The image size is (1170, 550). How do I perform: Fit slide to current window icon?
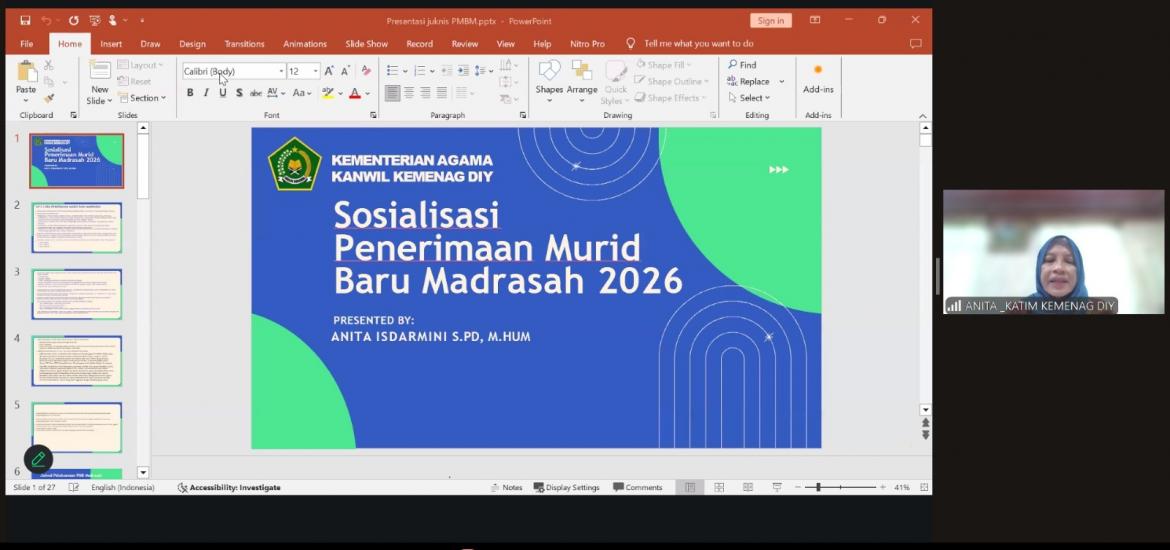[x=925, y=487]
